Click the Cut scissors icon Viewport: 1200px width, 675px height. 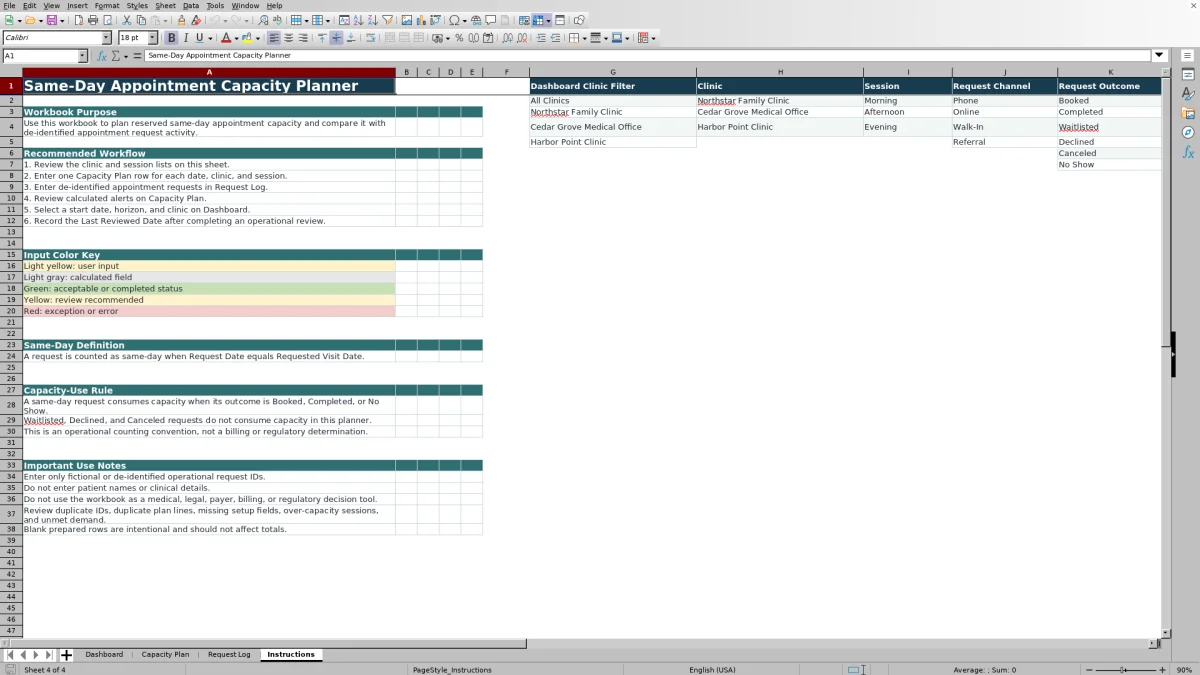(x=126, y=20)
